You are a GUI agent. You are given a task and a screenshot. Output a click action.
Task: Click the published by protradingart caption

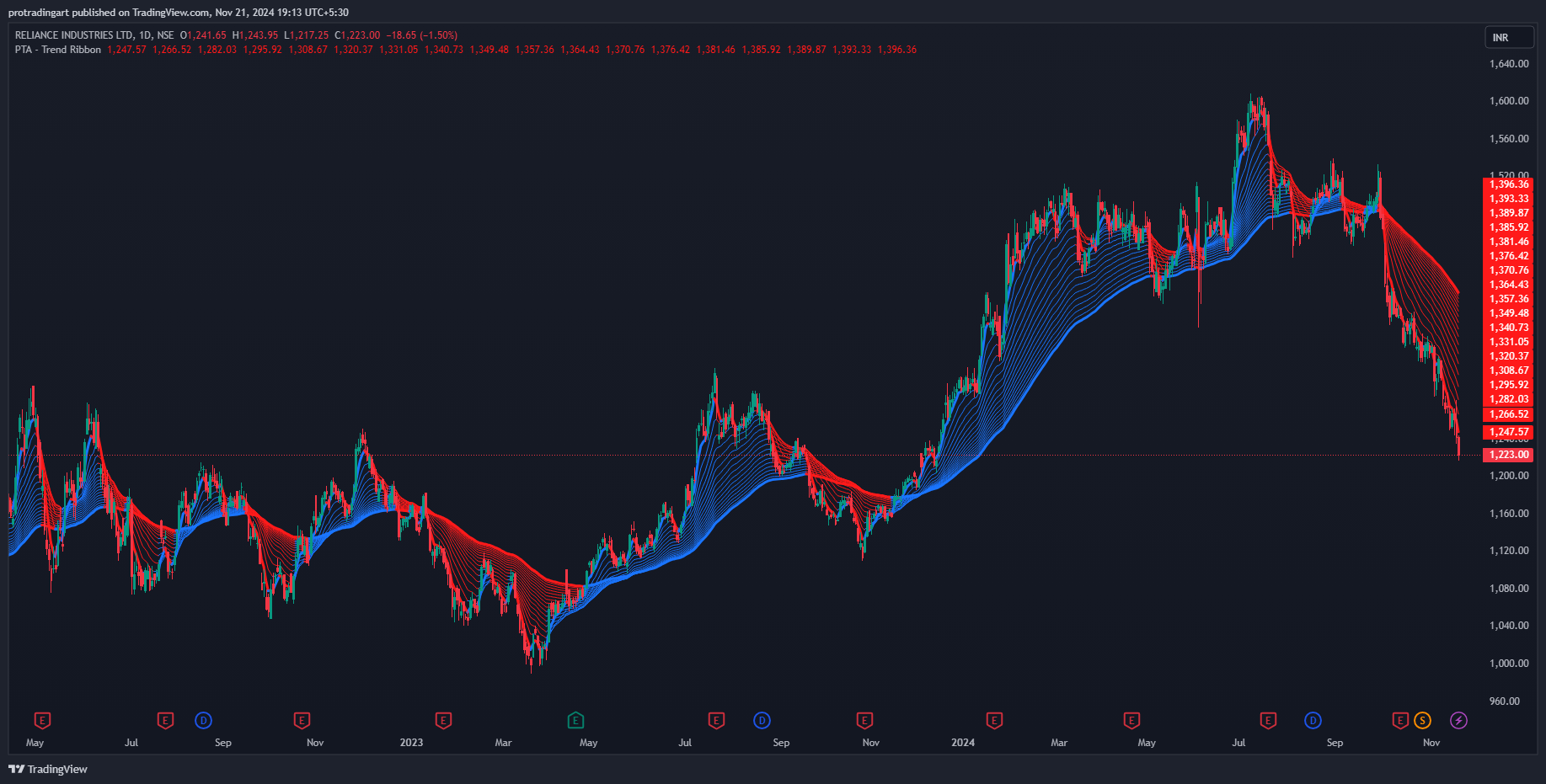point(179,13)
